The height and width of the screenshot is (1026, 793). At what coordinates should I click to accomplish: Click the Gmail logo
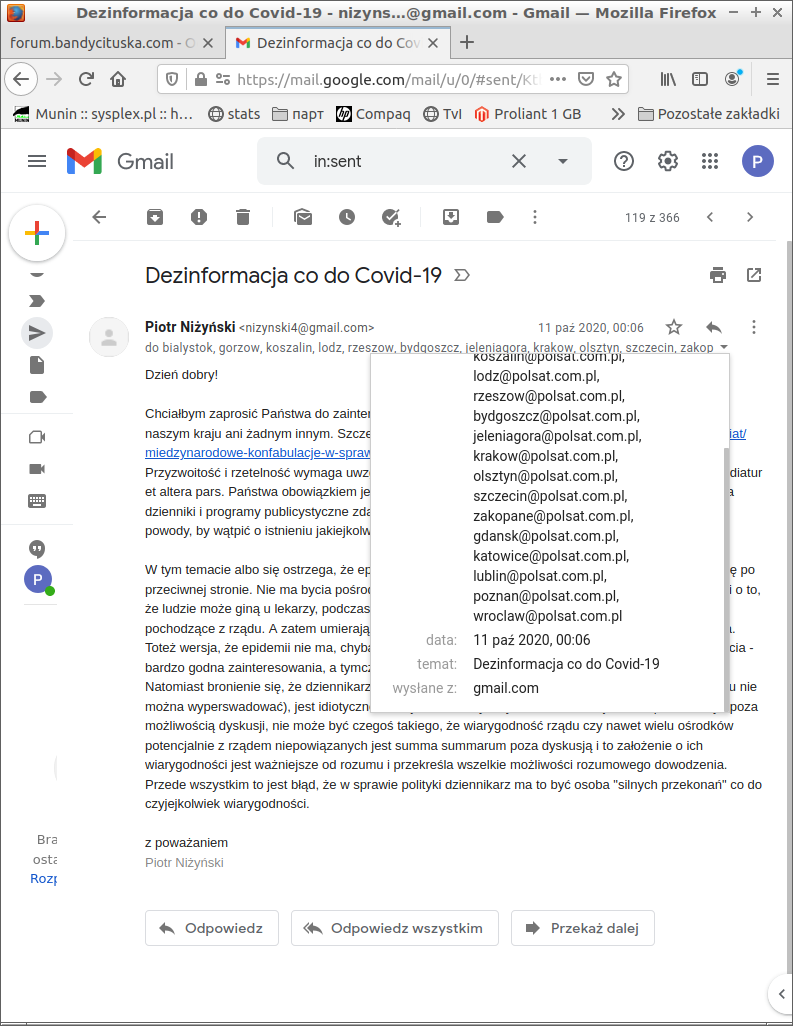pyautogui.click(x=120, y=161)
